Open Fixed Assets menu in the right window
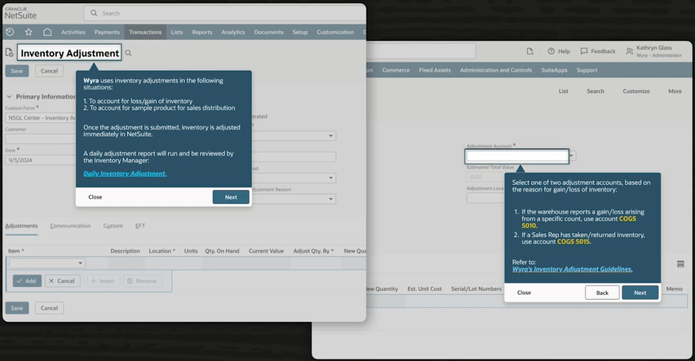Viewport: 695px width, 361px height. [x=435, y=70]
